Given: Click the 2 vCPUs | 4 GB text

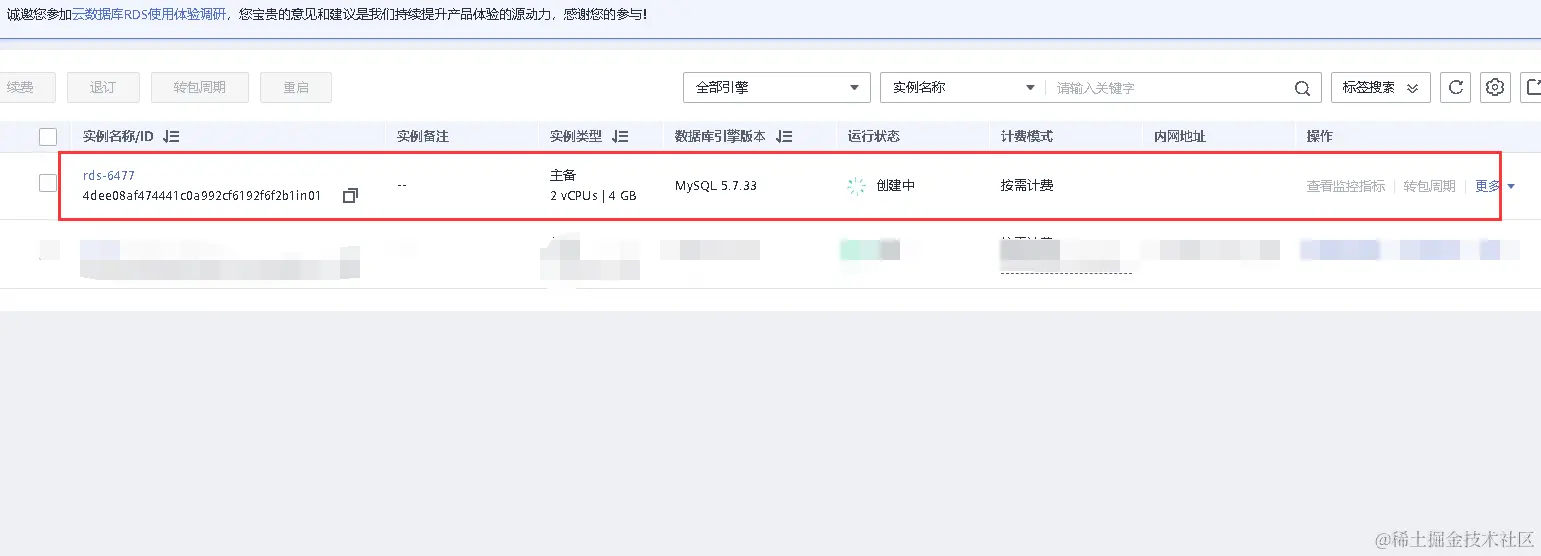Looking at the screenshot, I should [593, 196].
